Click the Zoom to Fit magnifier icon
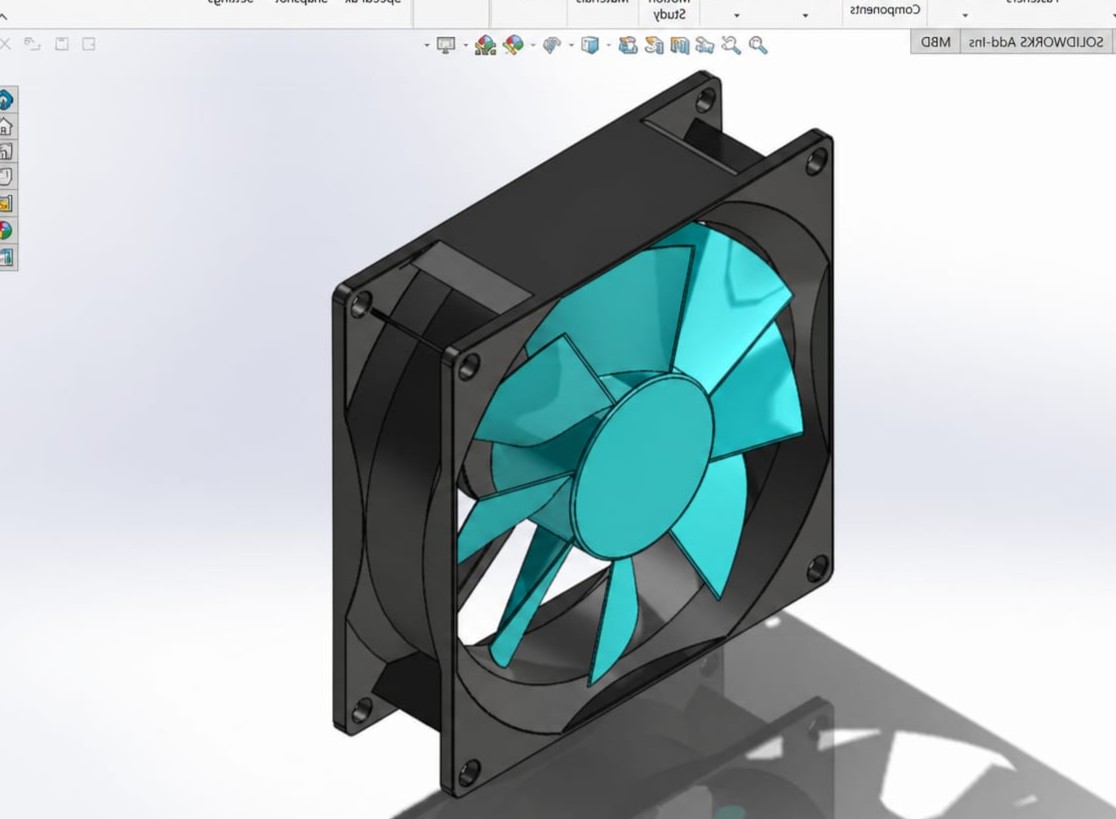This screenshot has width=1116, height=819. click(x=758, y=46)
